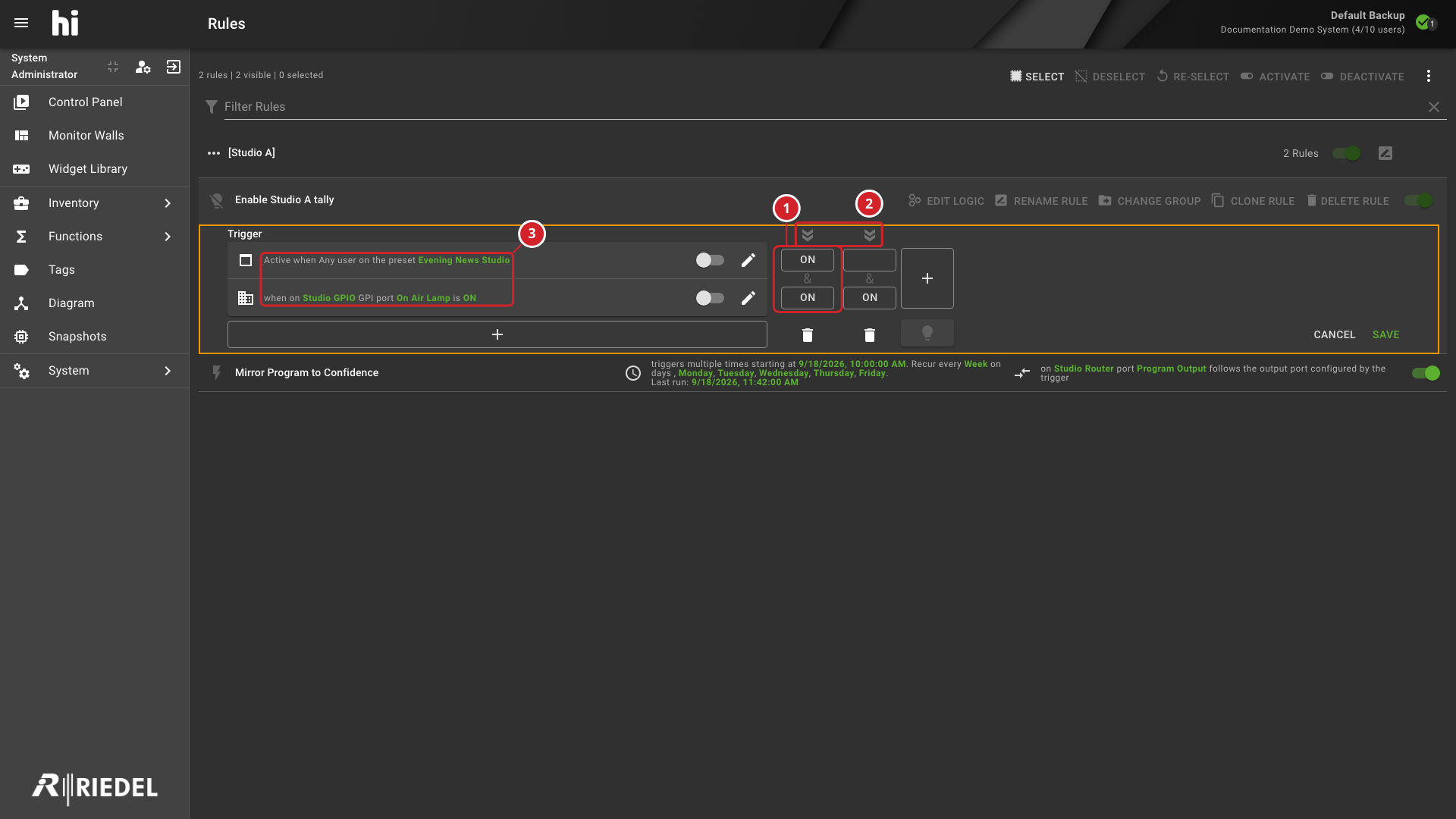Expand the second column double chevron
This screenshot has width=1456, height=819.
(x=870, y=235)
